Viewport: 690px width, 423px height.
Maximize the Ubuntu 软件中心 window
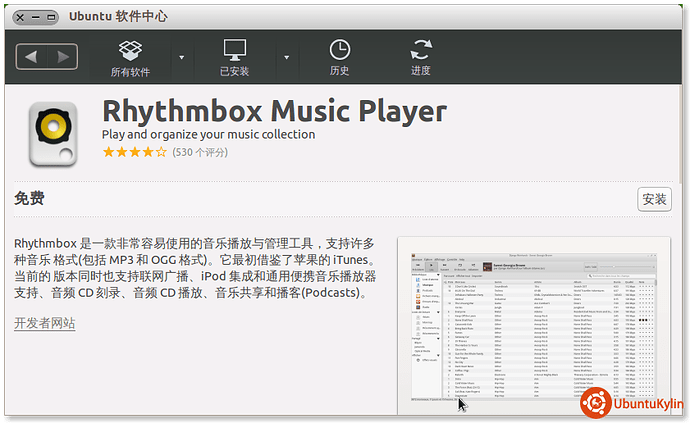[x=51, y=17]
